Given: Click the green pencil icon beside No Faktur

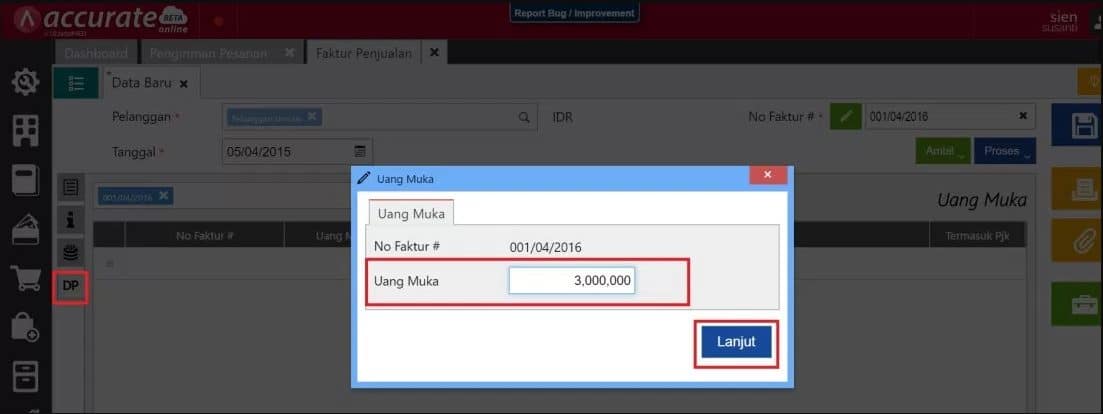Looking at the screenshot, I should (x=846, y=117).
